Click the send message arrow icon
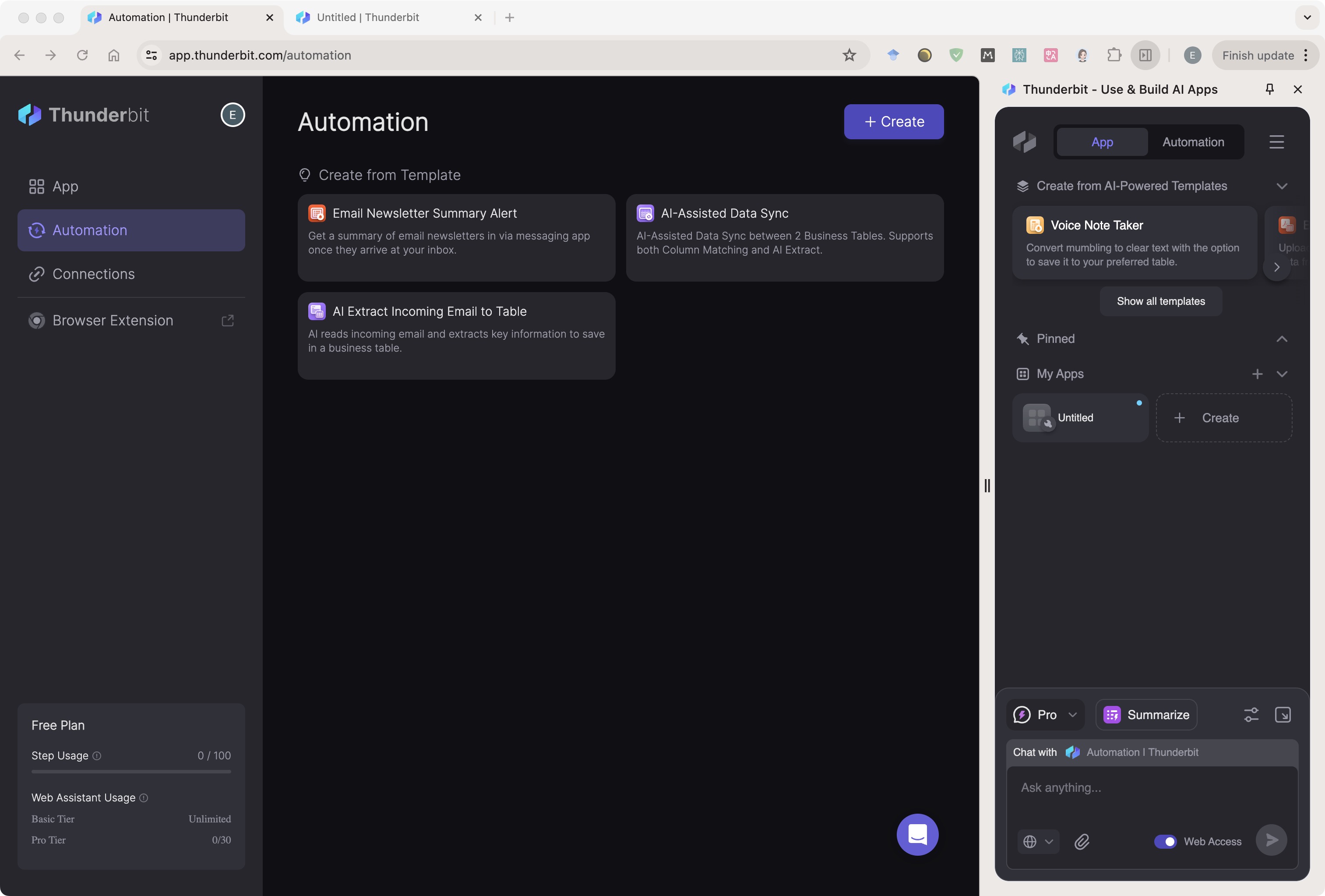The height and width of the screenshot is (896, 1325). coord(1272,840)
